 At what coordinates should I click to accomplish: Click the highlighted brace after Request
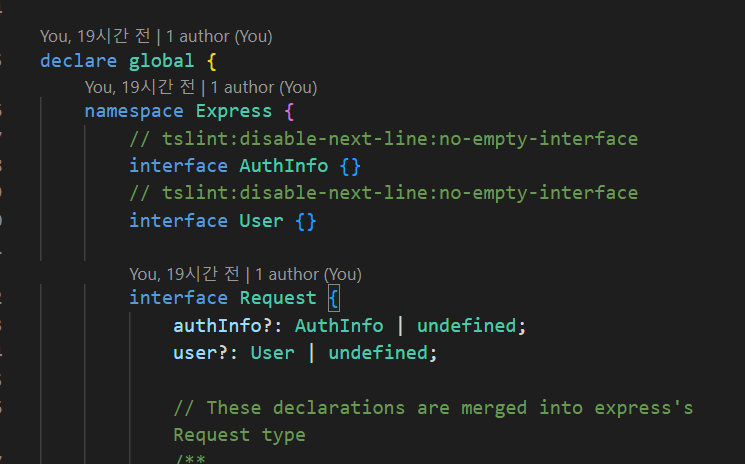334,298
